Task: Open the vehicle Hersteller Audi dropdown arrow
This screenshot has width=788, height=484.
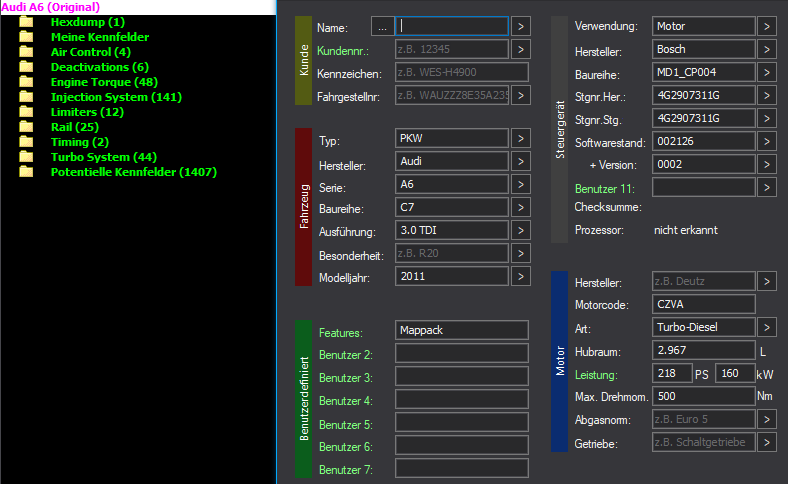Action: click(x=521, y=161)
